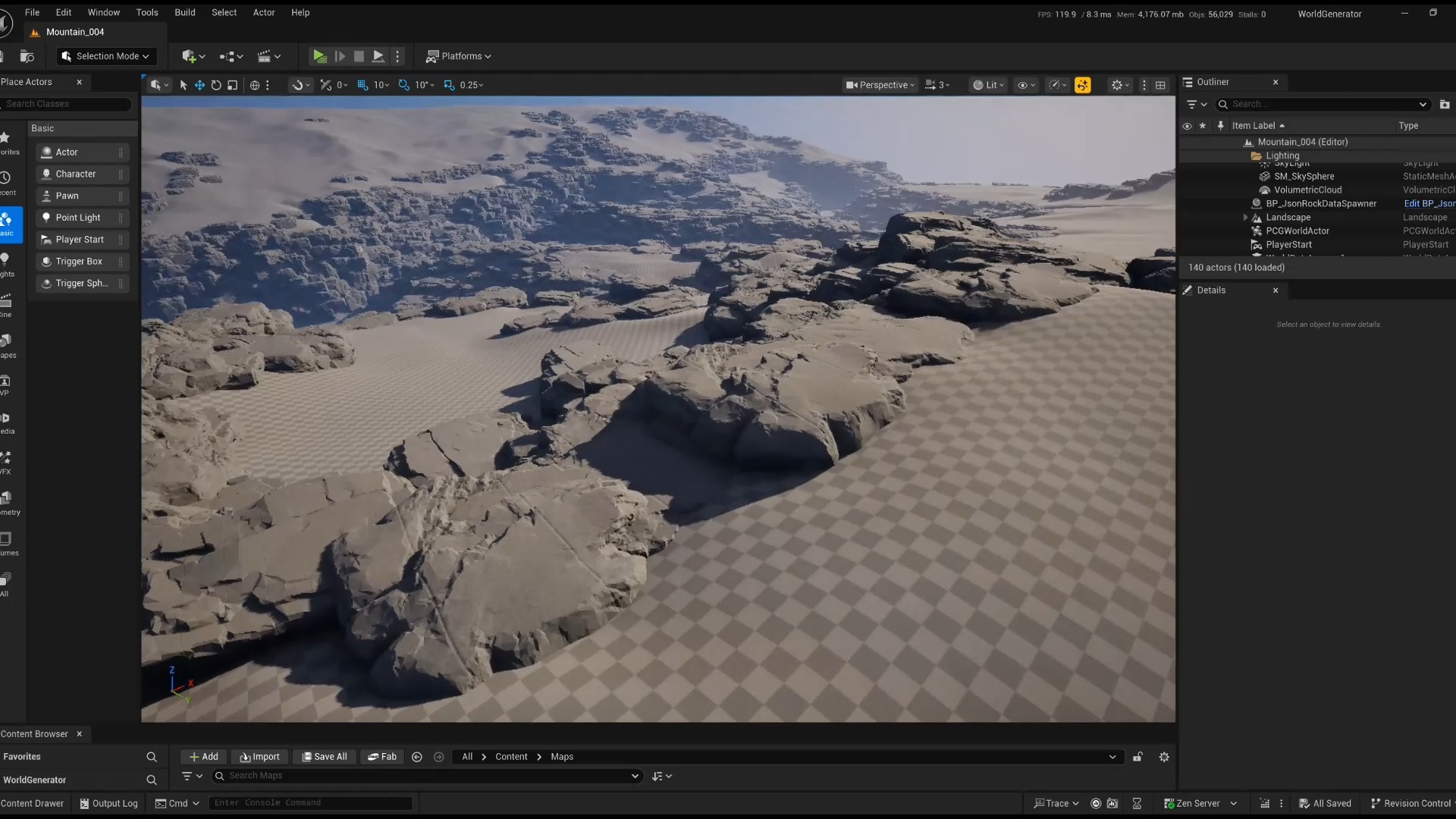Click the Outliner search field
This screenshot has height=819, width=1456.
pos(1323,104)
